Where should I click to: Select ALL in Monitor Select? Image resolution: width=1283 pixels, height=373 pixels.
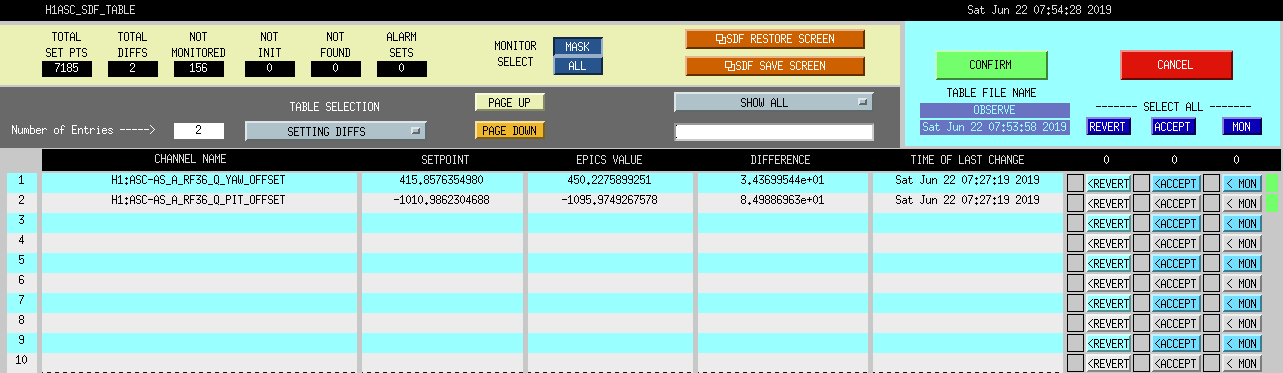coord(578,65)
